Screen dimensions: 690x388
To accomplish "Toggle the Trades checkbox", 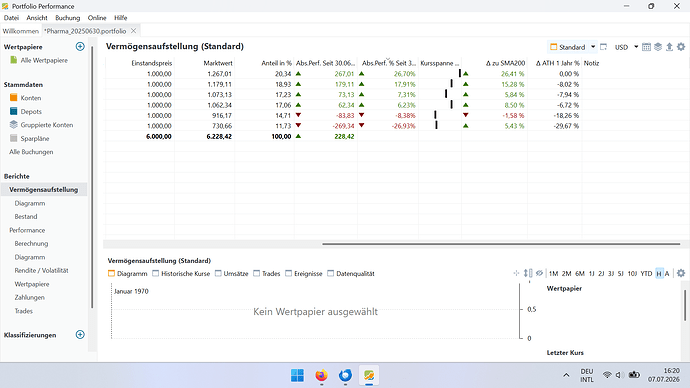I will (x=257, y=274).
